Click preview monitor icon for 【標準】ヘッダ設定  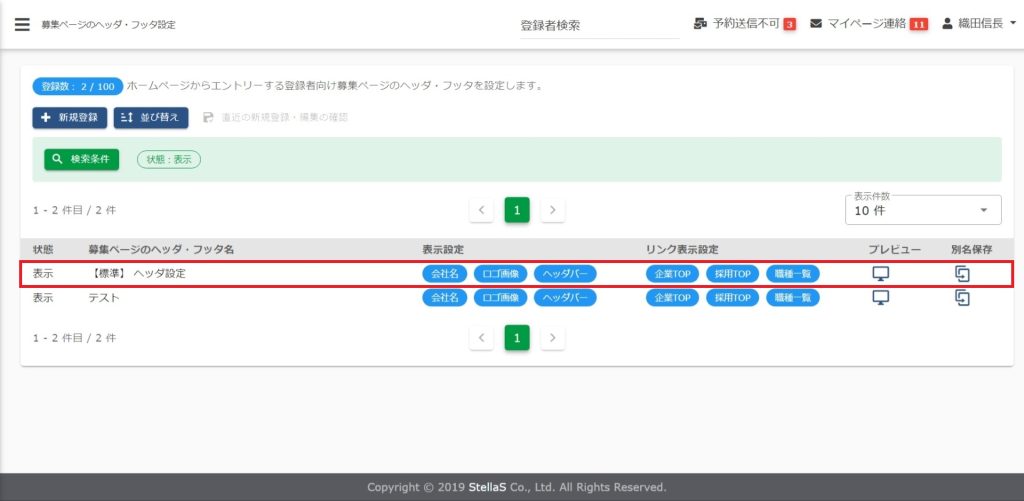(x=880, y=273)
